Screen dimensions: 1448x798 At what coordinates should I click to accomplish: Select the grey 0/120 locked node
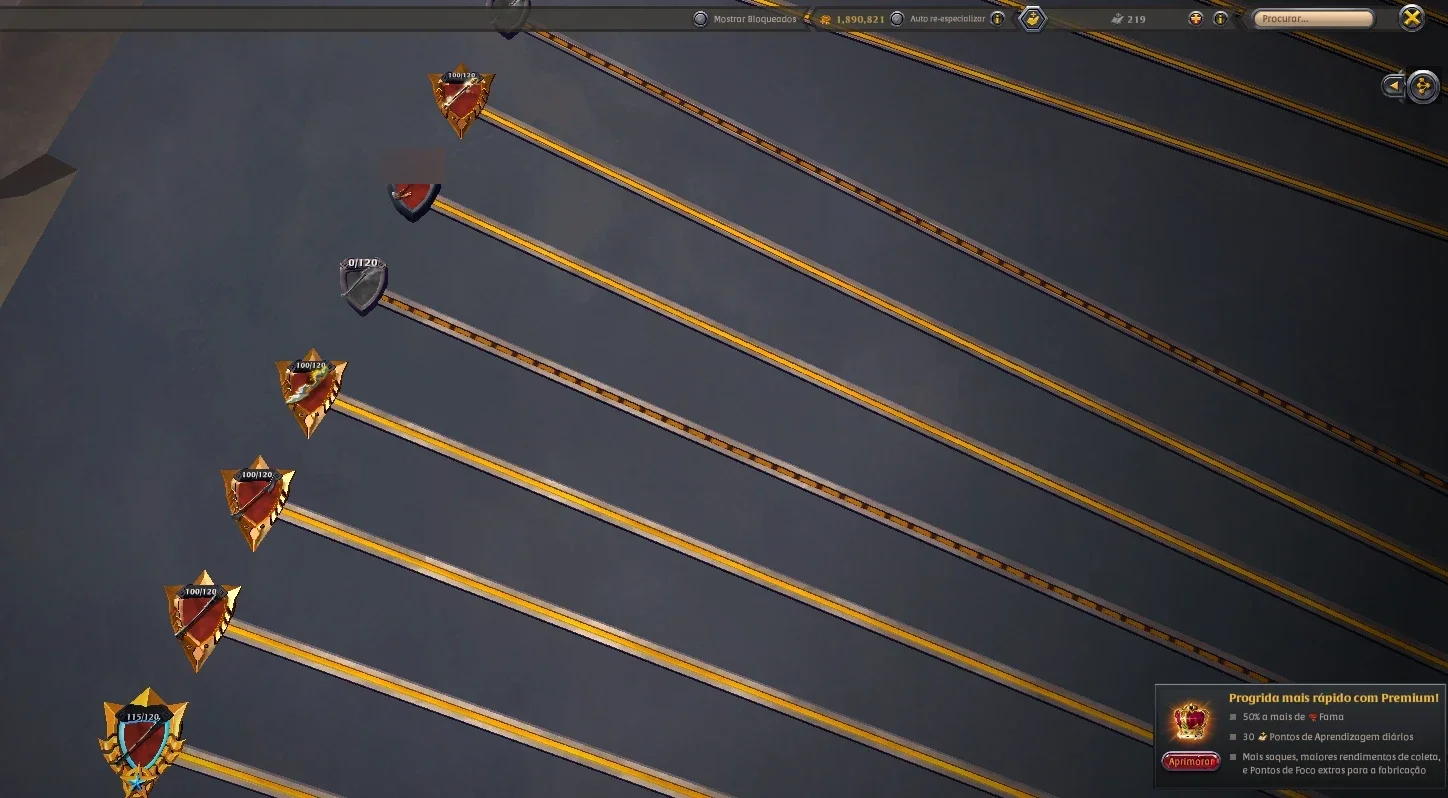[363, 285]
